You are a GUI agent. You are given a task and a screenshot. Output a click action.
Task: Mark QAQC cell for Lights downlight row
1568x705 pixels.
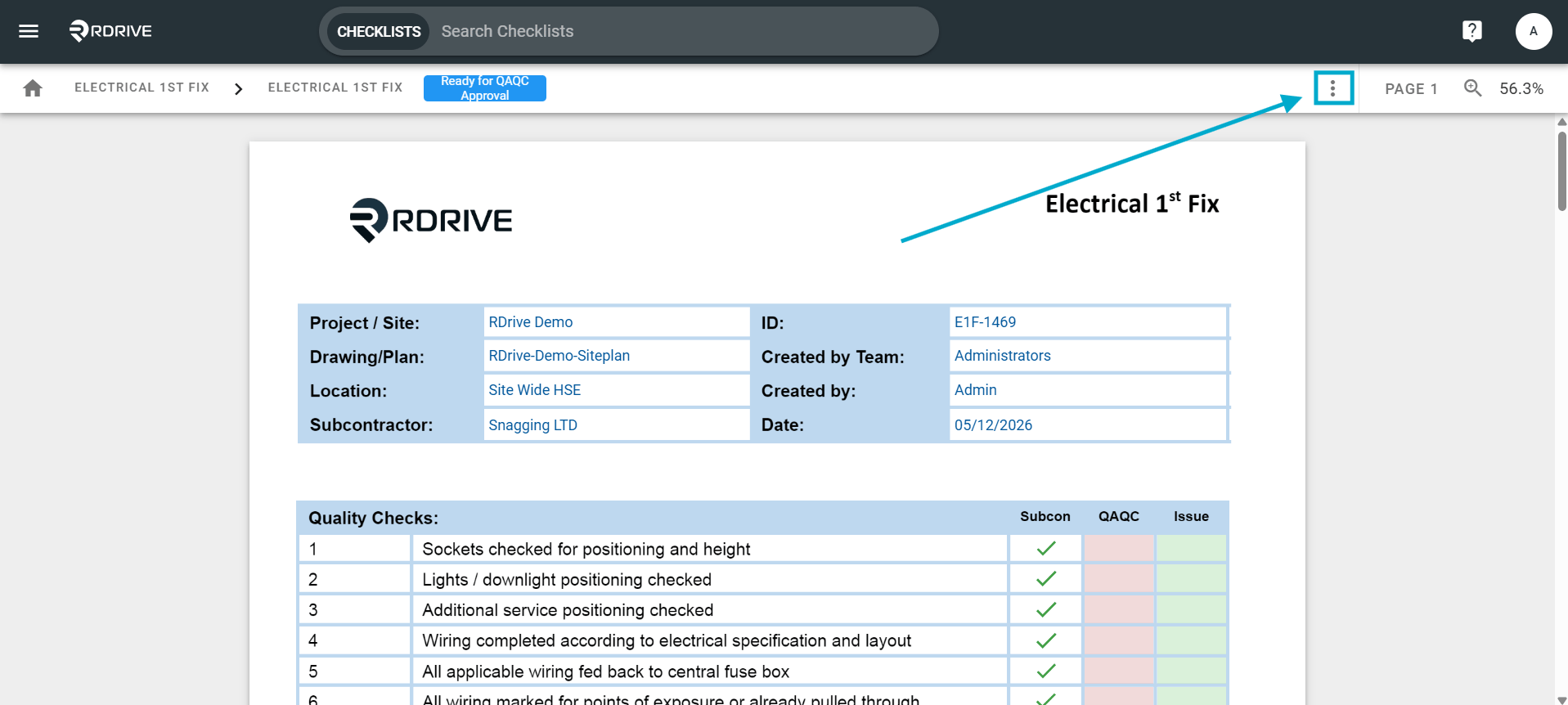tap(1118, 579)
